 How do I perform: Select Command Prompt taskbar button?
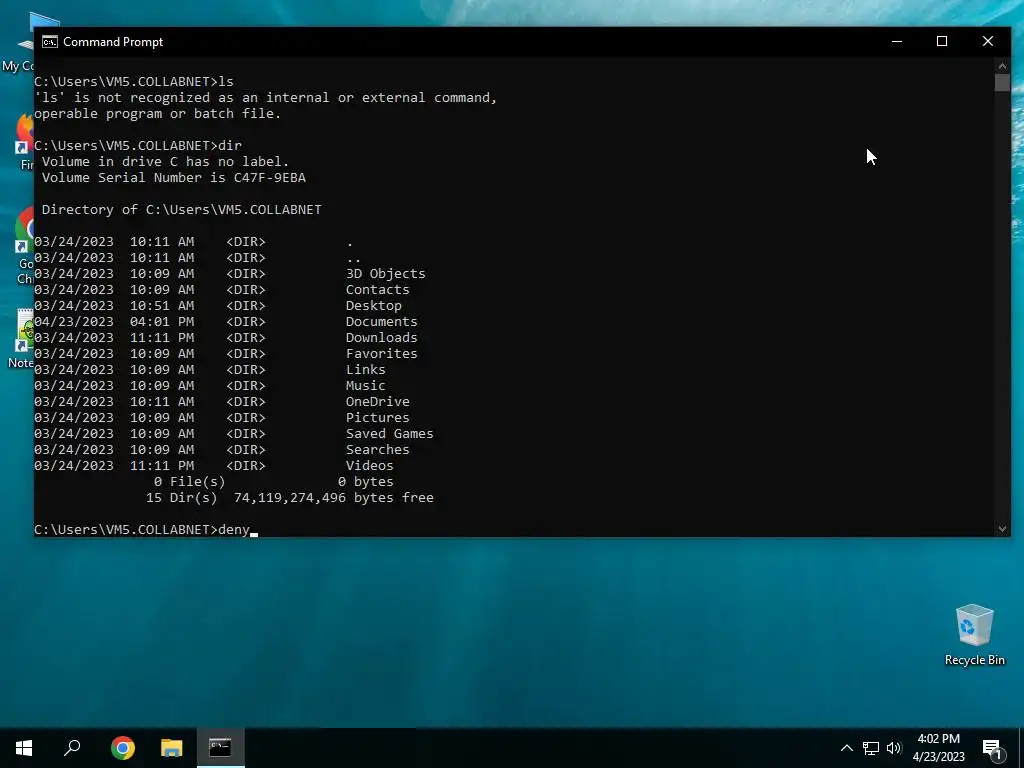(221, 748)
